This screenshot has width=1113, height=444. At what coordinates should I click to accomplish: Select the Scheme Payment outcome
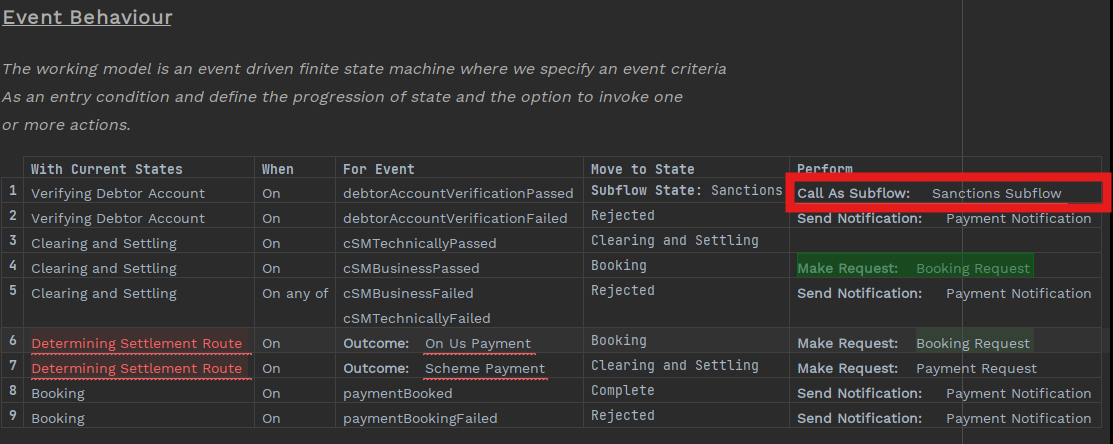pos(485,368)
